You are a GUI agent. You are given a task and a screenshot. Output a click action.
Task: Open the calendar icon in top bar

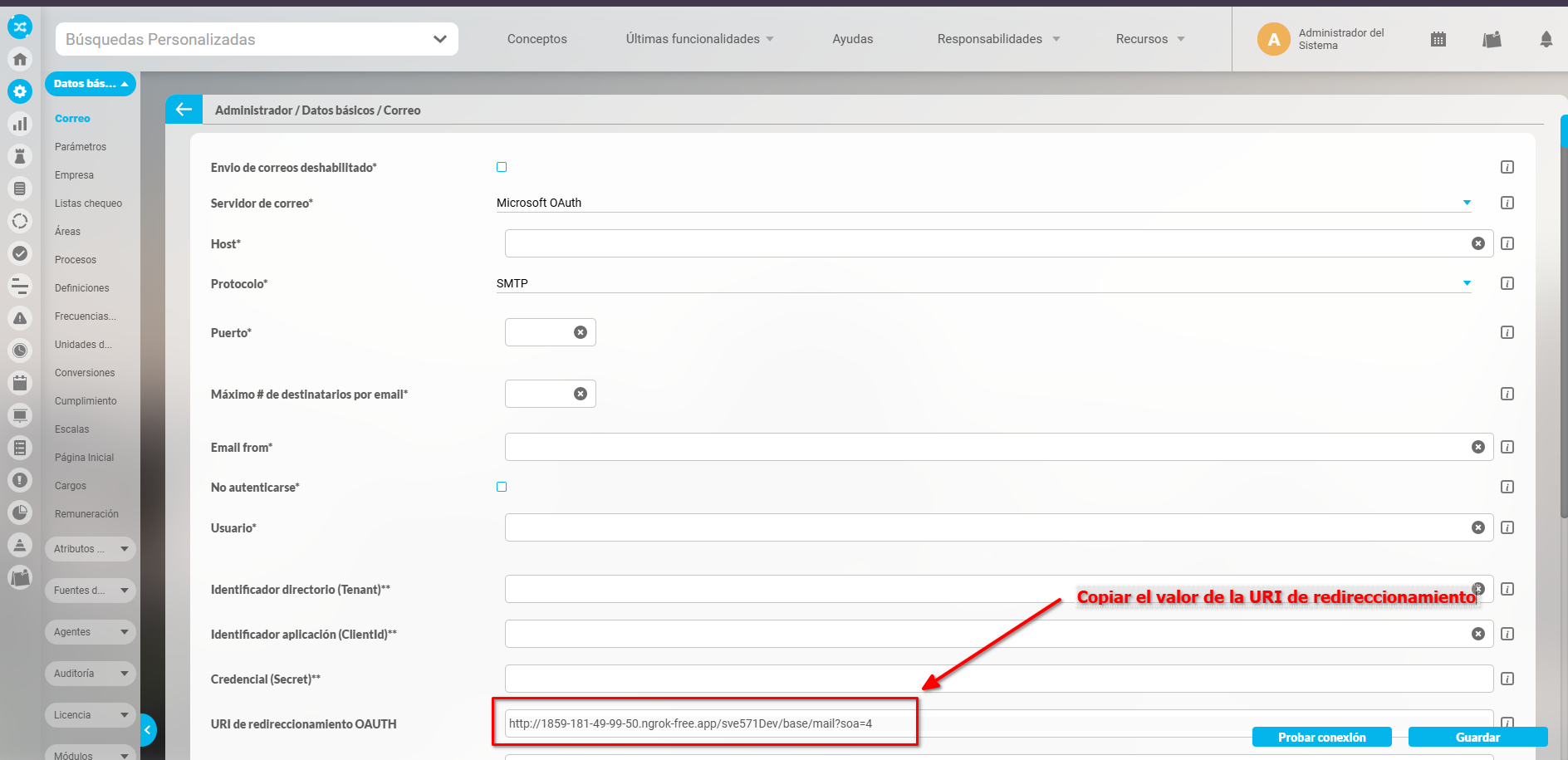pyautogui.click(x=1438, y=39)
